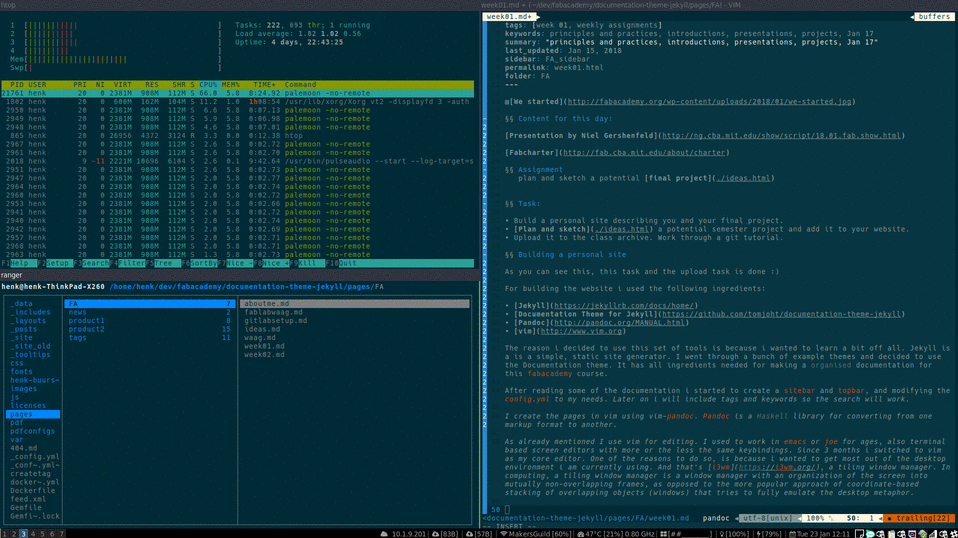Sort htop by the PID column header

tap(16, 85)
